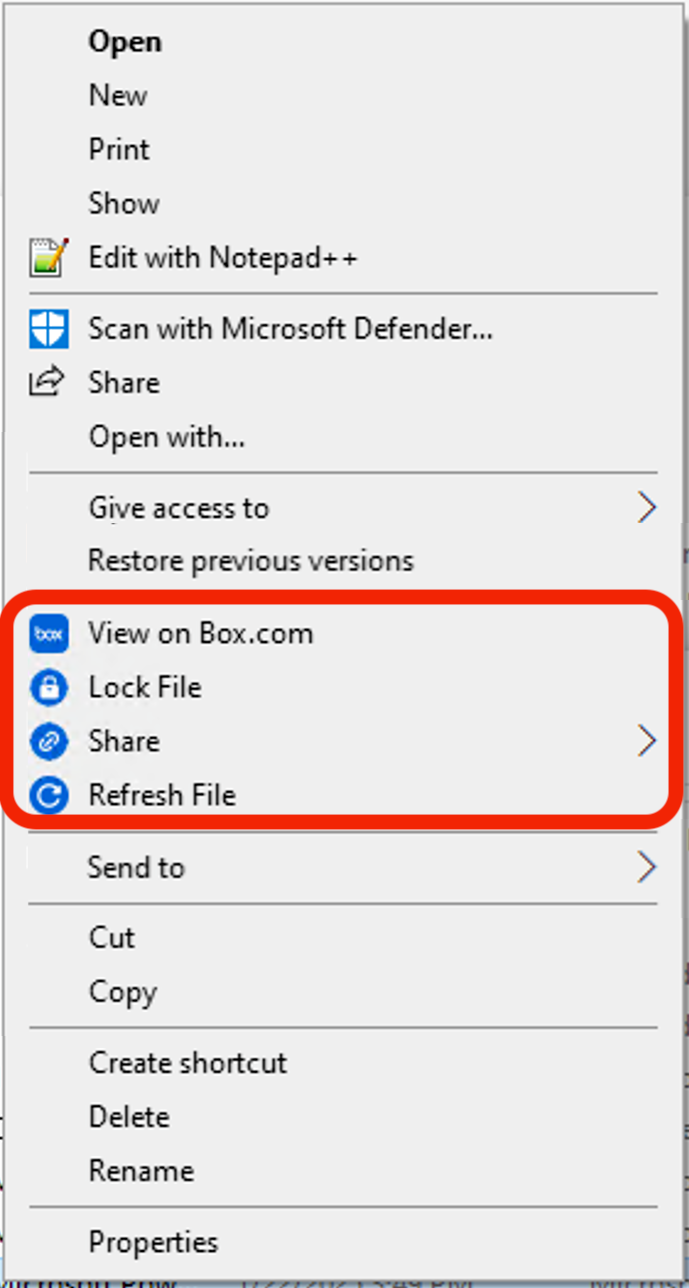Choose Restore previous versions
The image size is (689, 1288).
[251, 561]
